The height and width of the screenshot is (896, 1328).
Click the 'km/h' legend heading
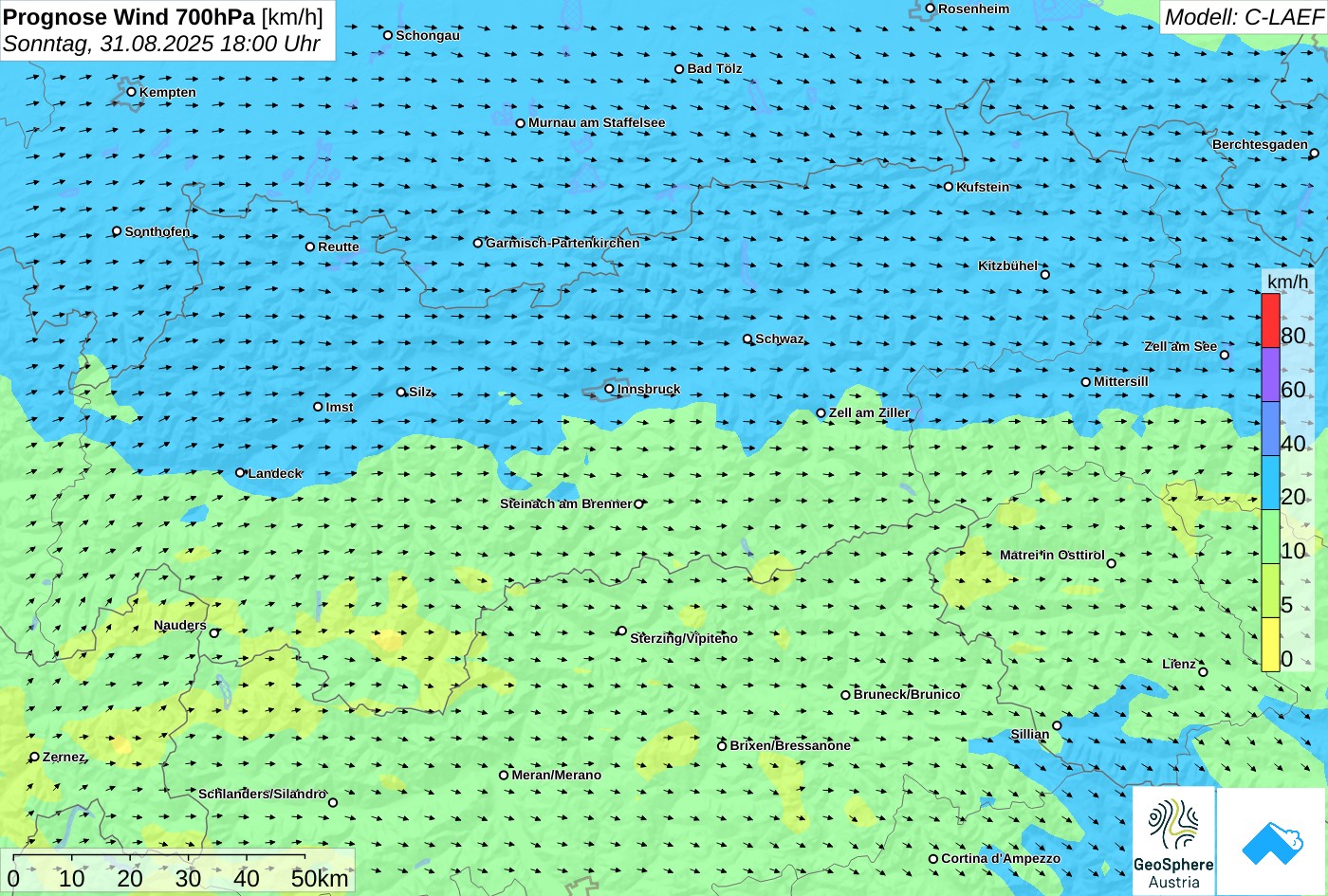tap(1287, 283)
